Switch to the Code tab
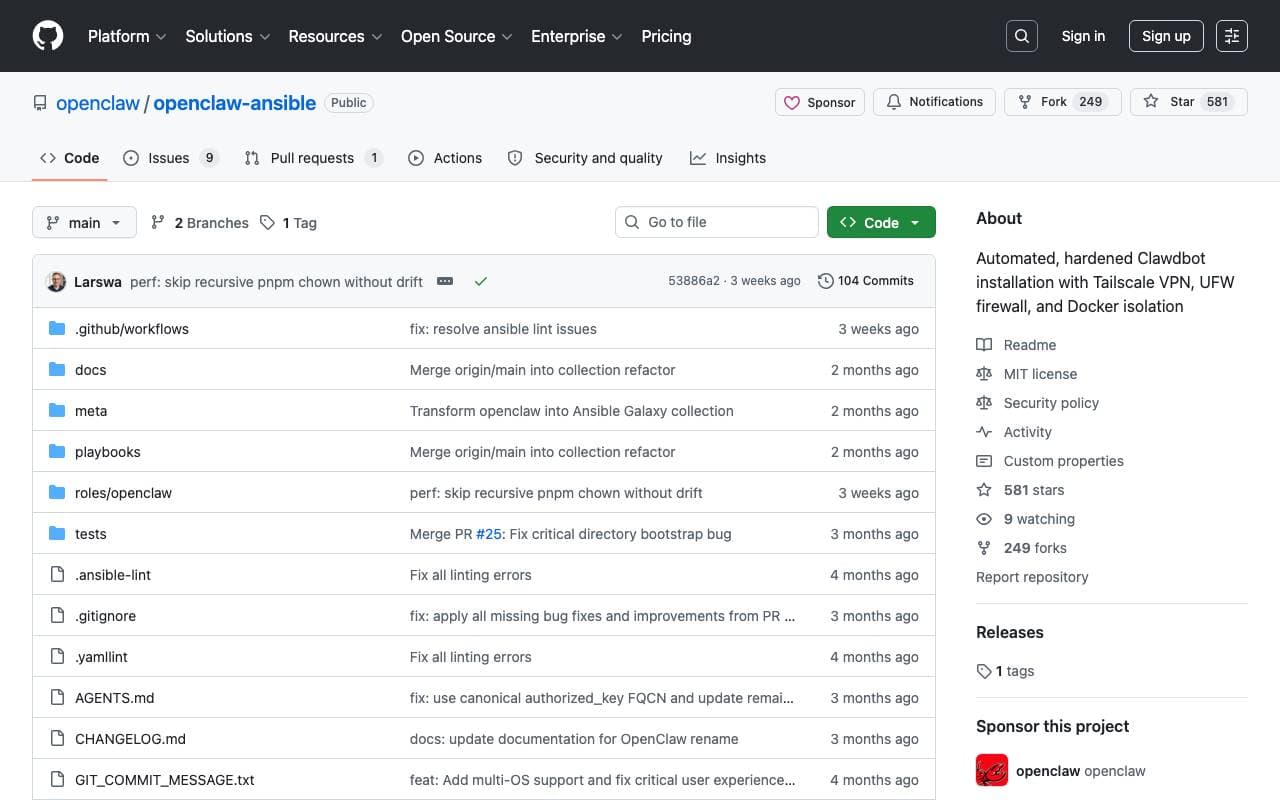1280x800 pixels. [70, 158]
